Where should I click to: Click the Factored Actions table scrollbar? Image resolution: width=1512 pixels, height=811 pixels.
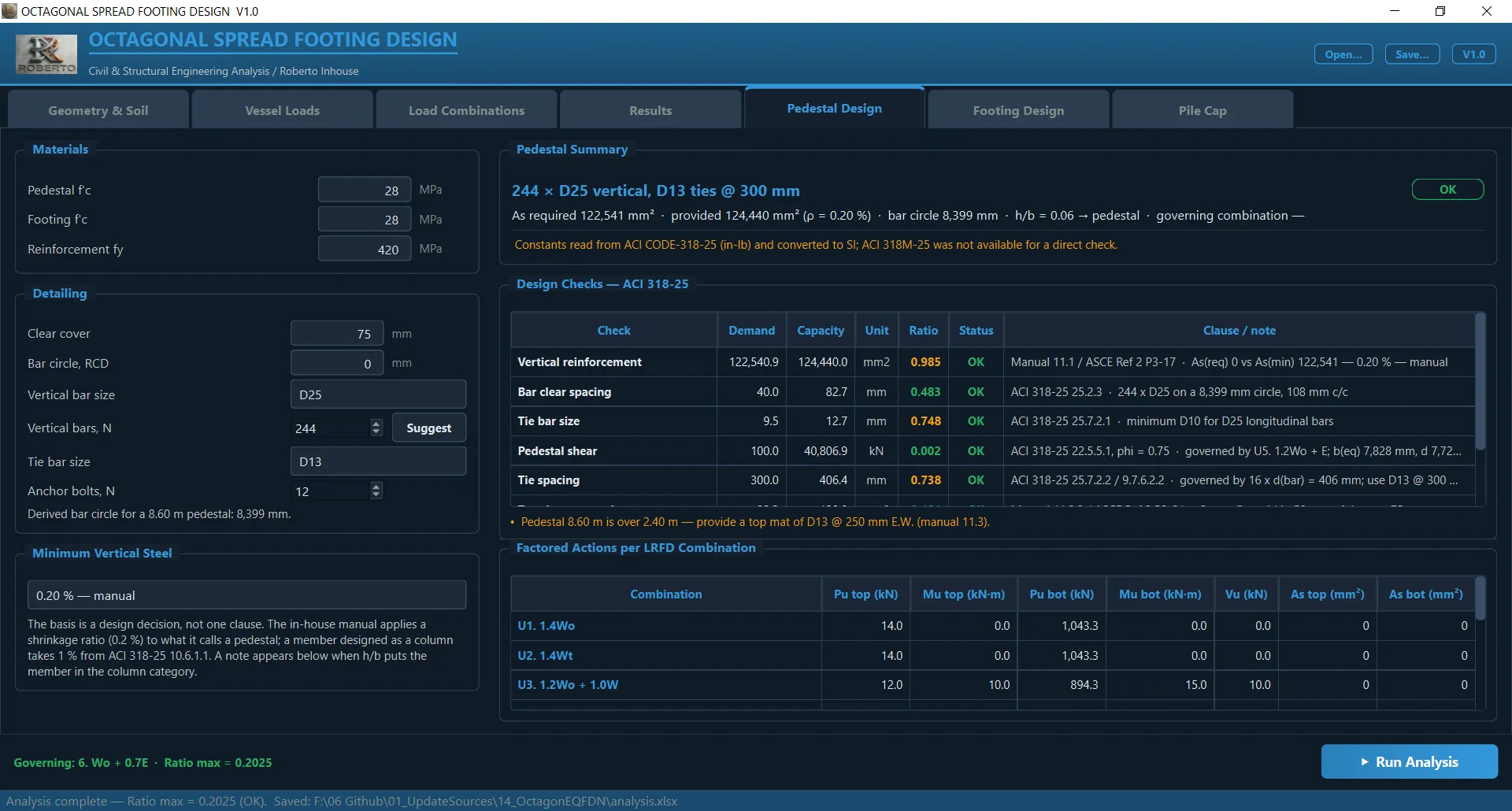pyautogui.click(x=1480, y=598)
